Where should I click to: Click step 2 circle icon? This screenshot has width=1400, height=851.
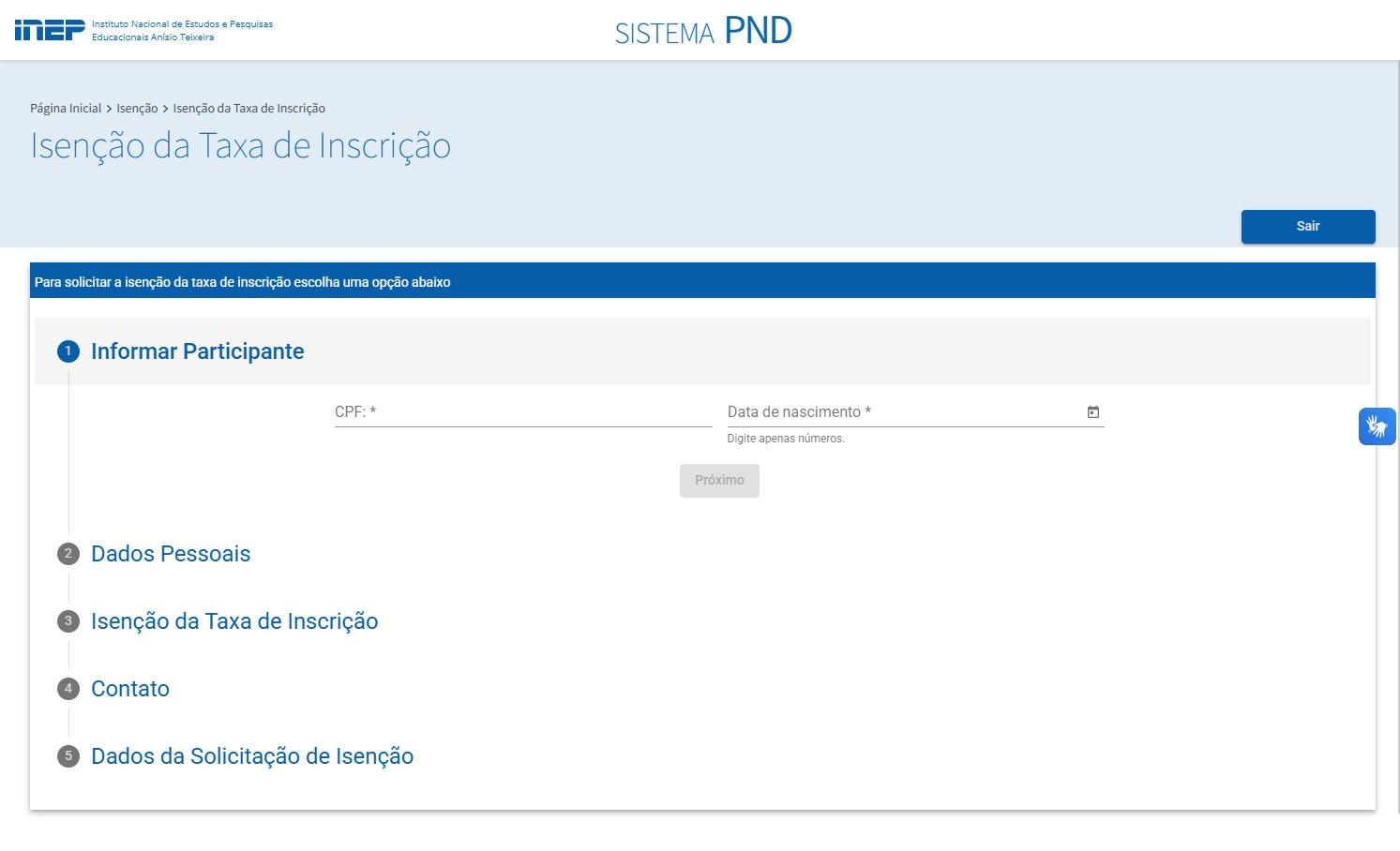click(x=68, y=554)
